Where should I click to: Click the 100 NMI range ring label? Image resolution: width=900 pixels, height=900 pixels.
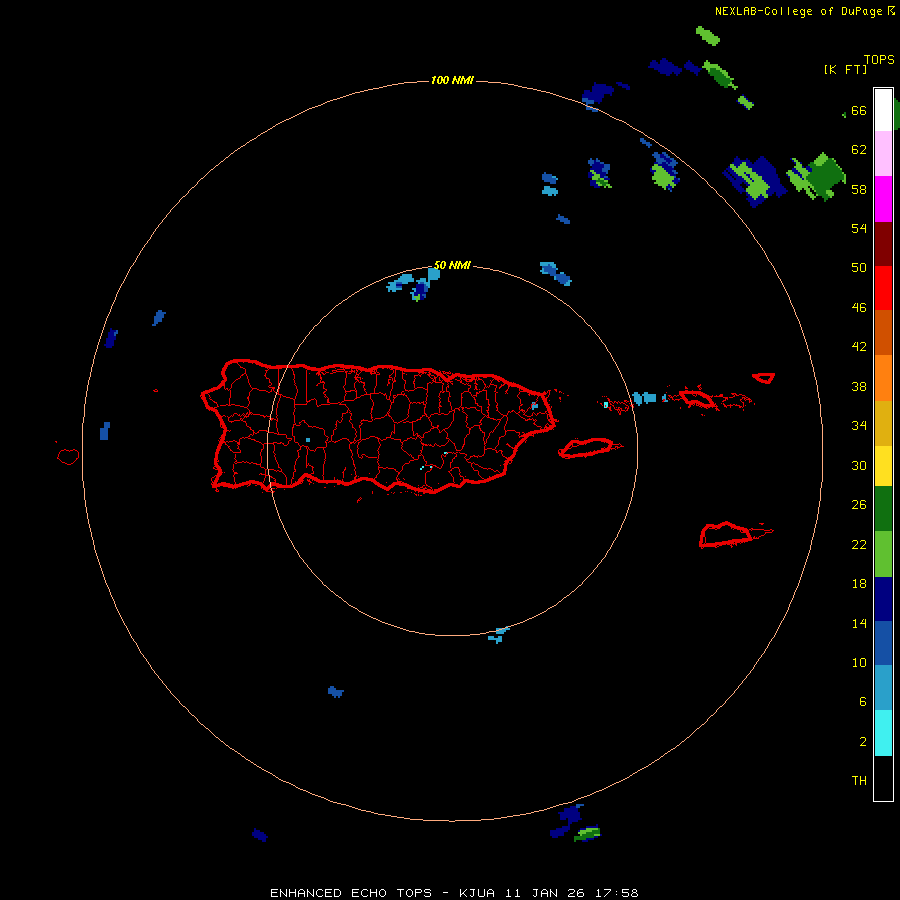coord(452,80)
